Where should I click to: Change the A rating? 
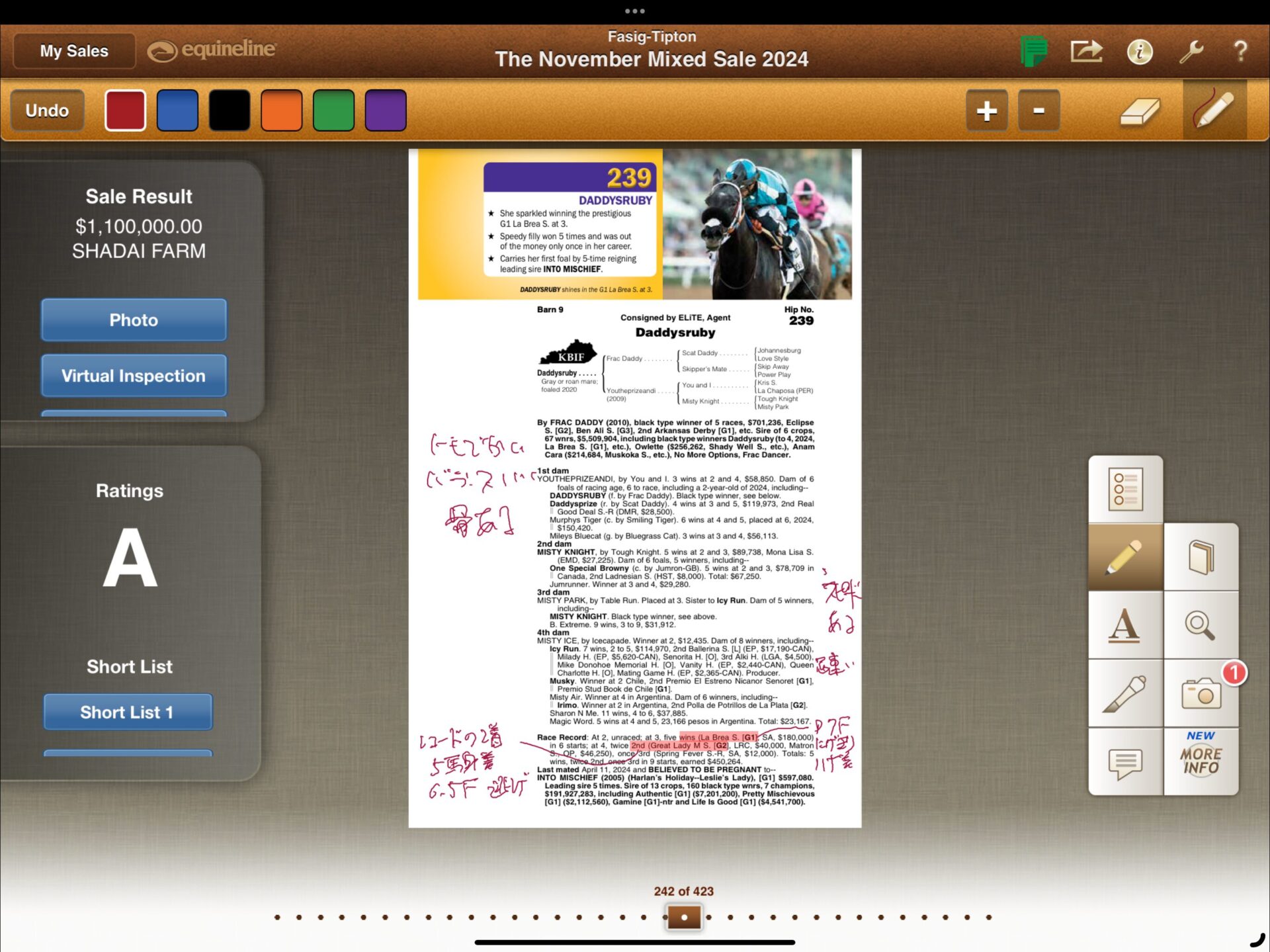pyautogui.click(x=130, y=557)
